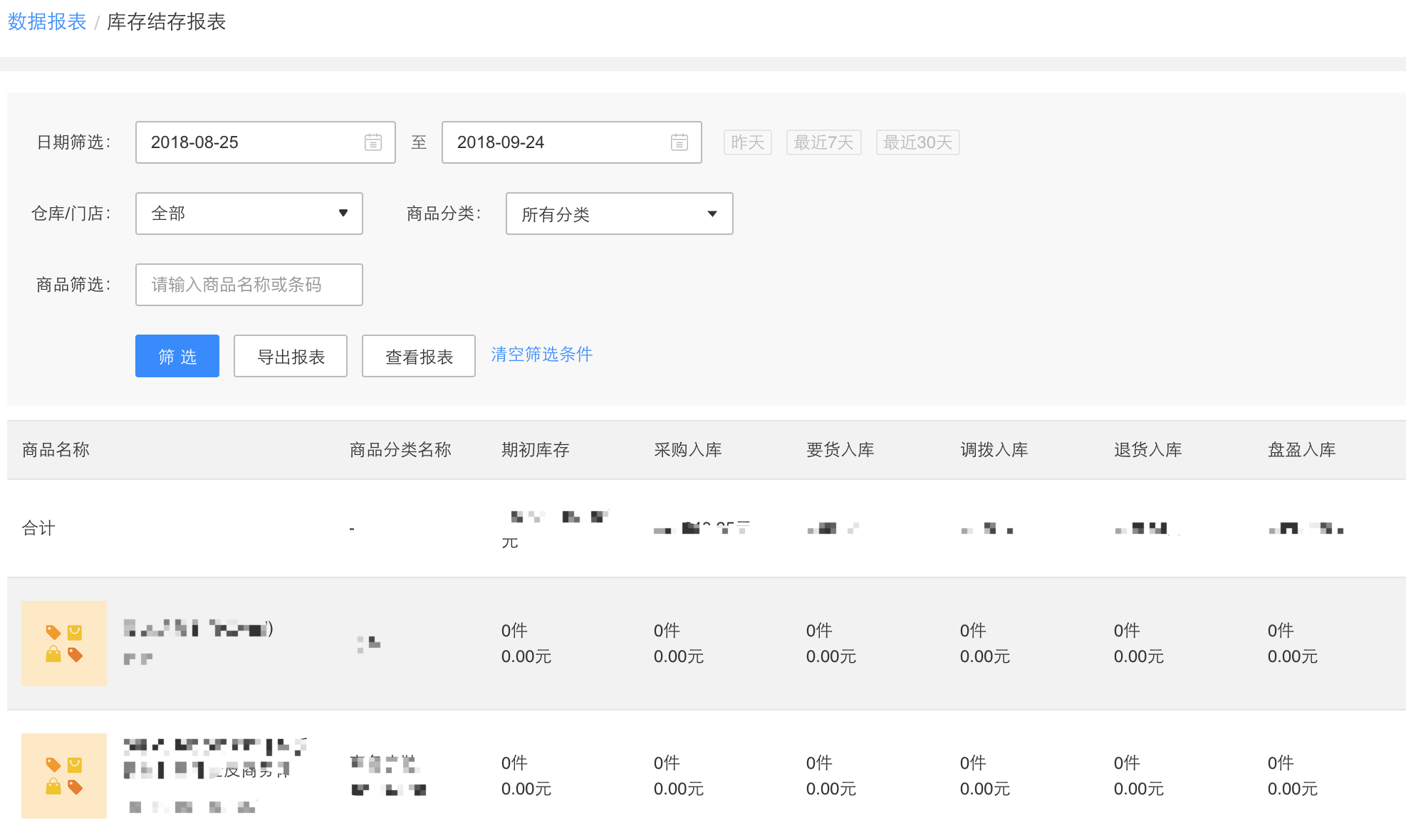Select the 最近7天 quick date filter
This screenshot has height=840, width=1406.
coord(824,142)
